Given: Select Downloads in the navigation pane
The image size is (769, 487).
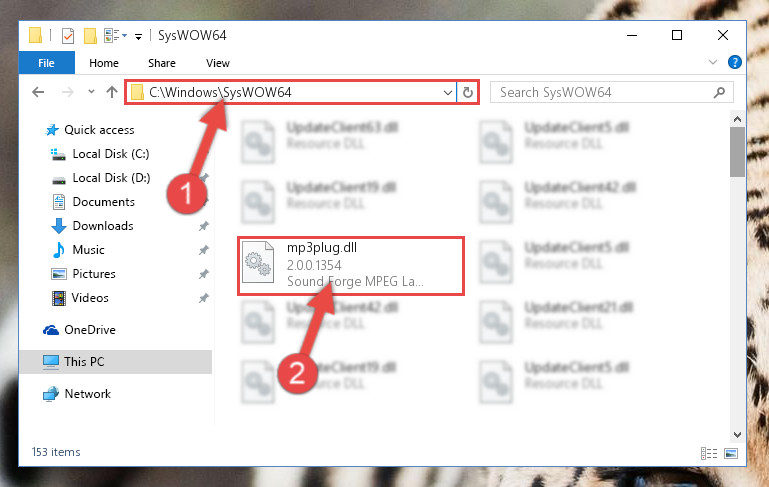Looking at the screenshot, I should pos(103,226).
